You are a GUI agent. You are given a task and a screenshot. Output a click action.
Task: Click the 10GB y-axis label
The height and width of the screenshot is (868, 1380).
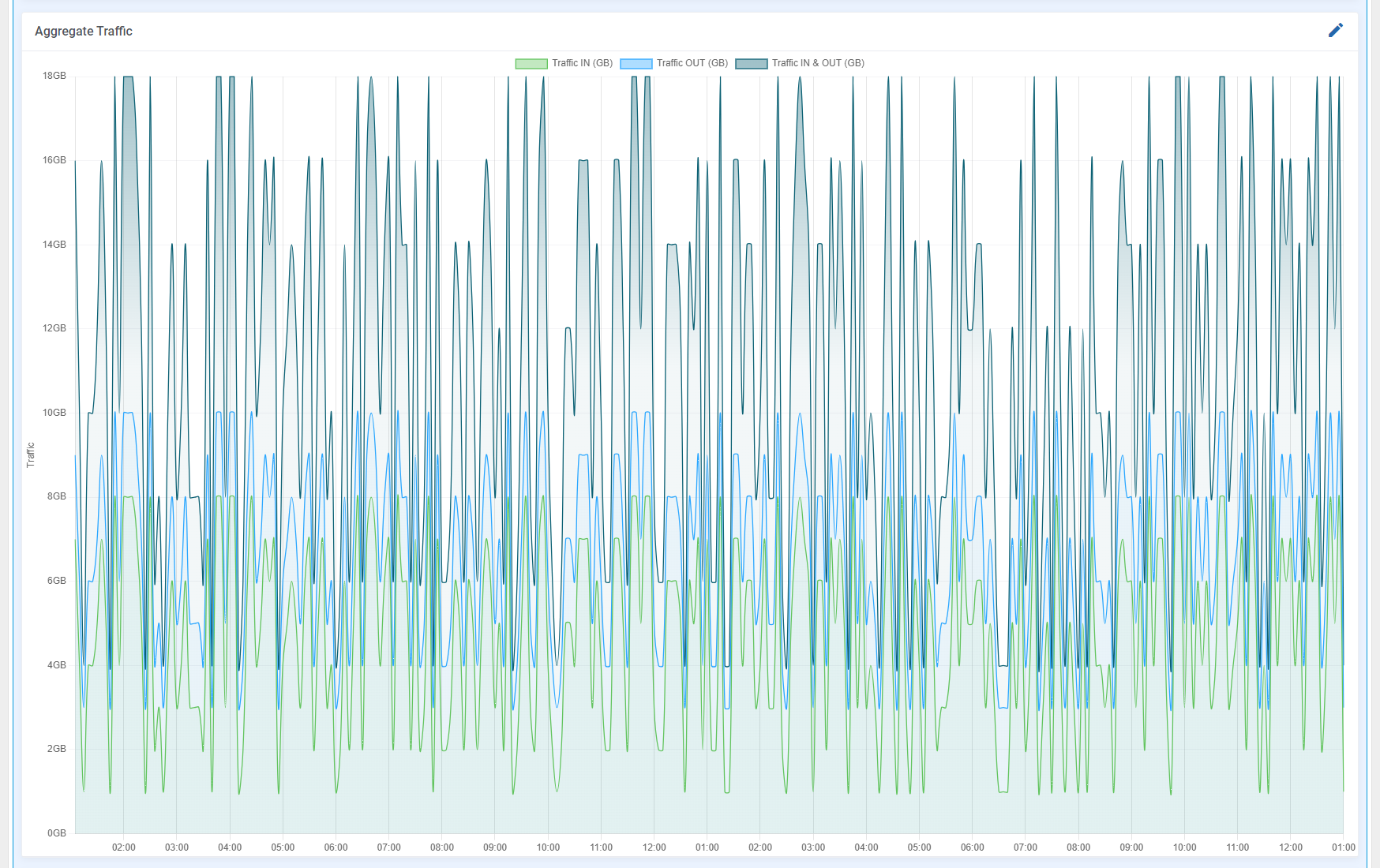pos(54,413)
